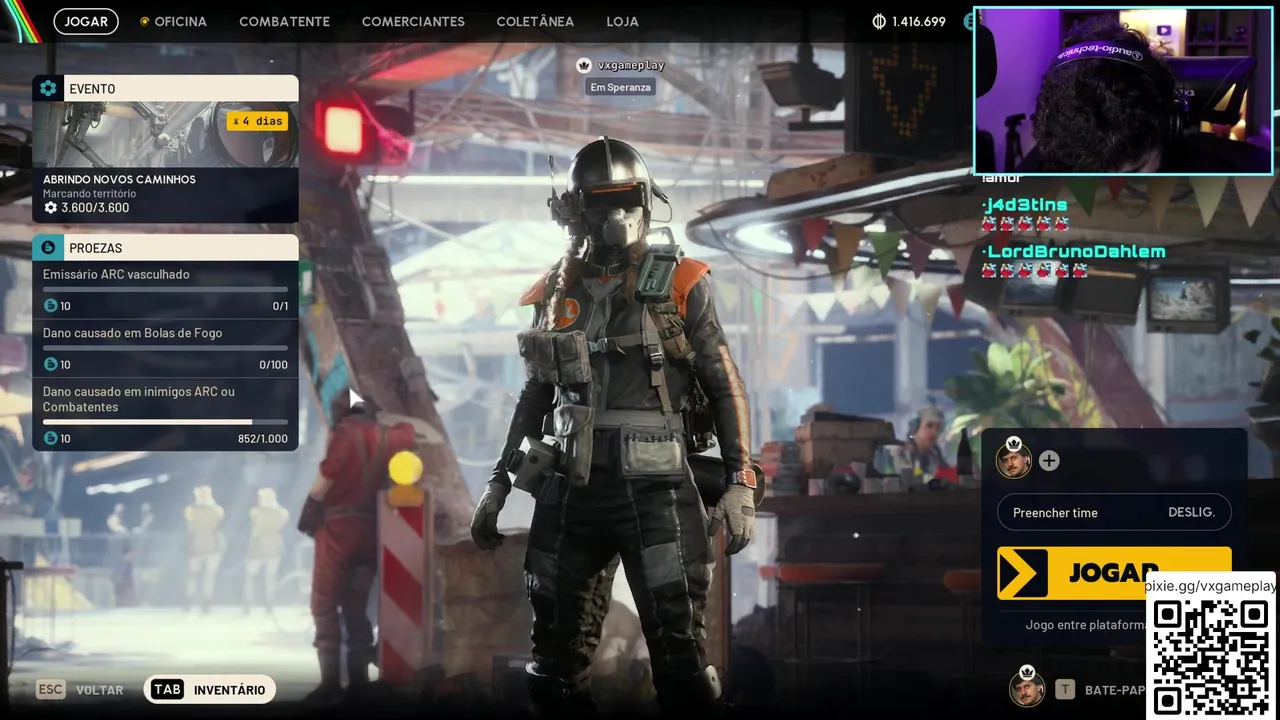Click the emote row under j4d3tins
The width and height of the screenshot is (1280, 720).
click(1025, 224)
